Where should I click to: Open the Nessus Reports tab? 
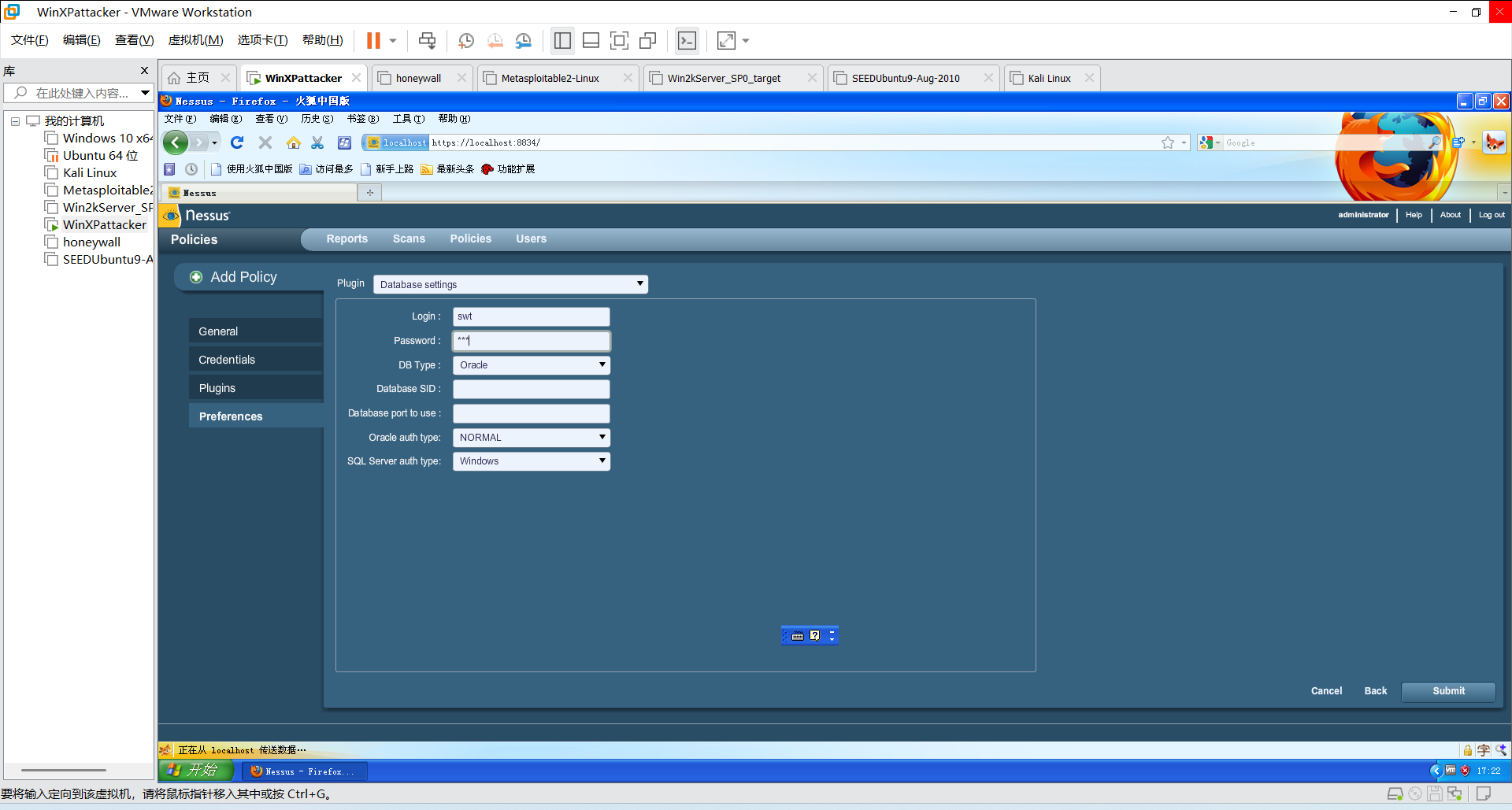[x=347, y=239]
